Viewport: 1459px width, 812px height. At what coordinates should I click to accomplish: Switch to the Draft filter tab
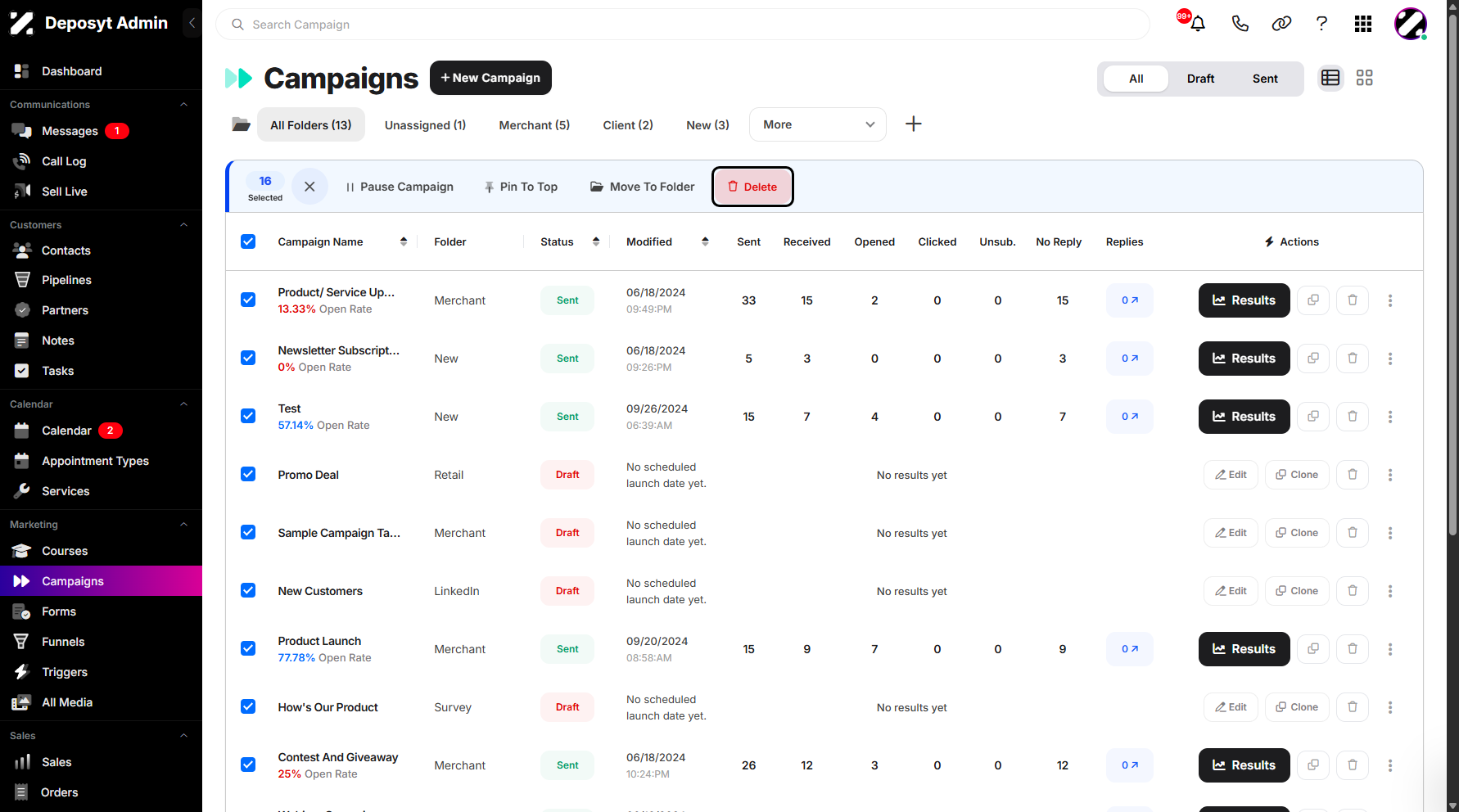1200,79
